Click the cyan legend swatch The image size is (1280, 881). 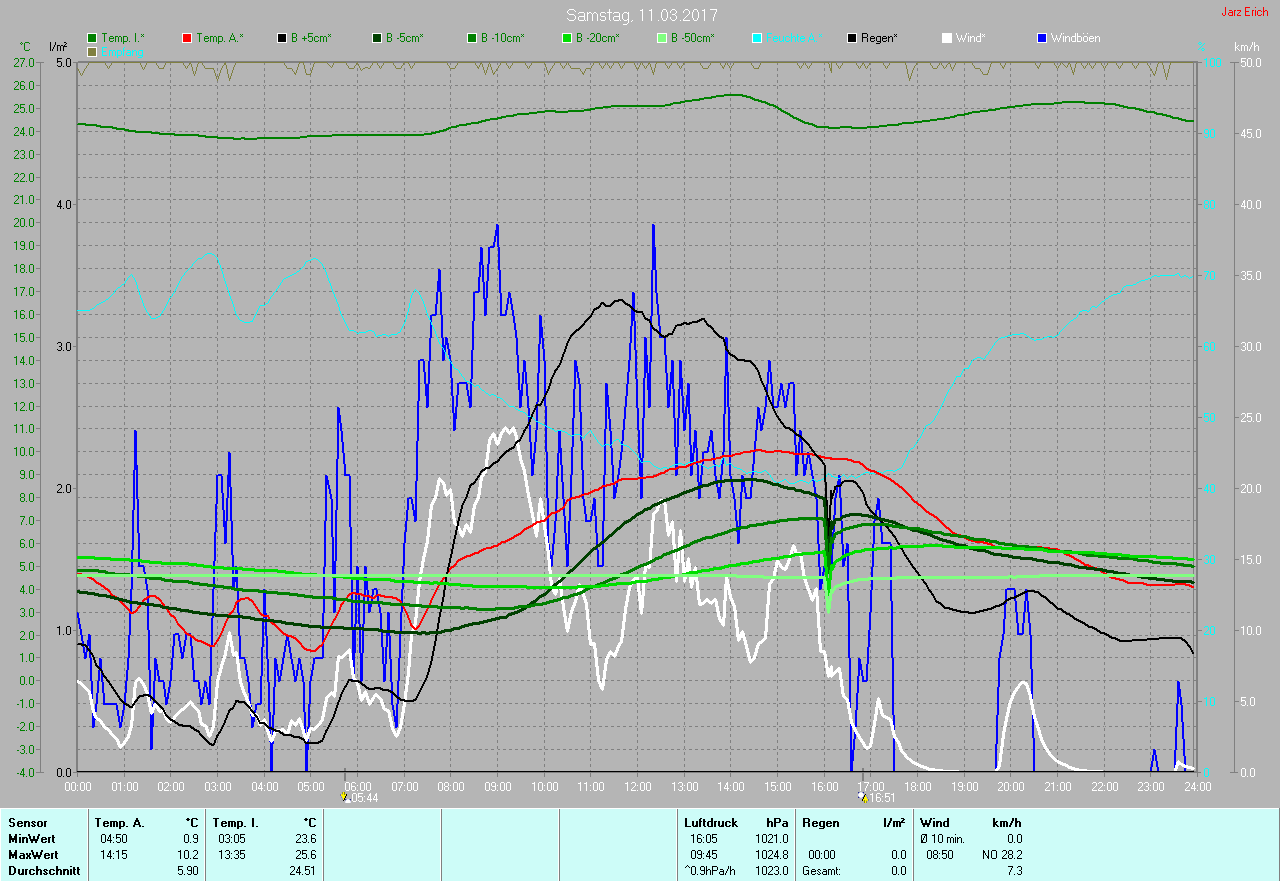757,38
